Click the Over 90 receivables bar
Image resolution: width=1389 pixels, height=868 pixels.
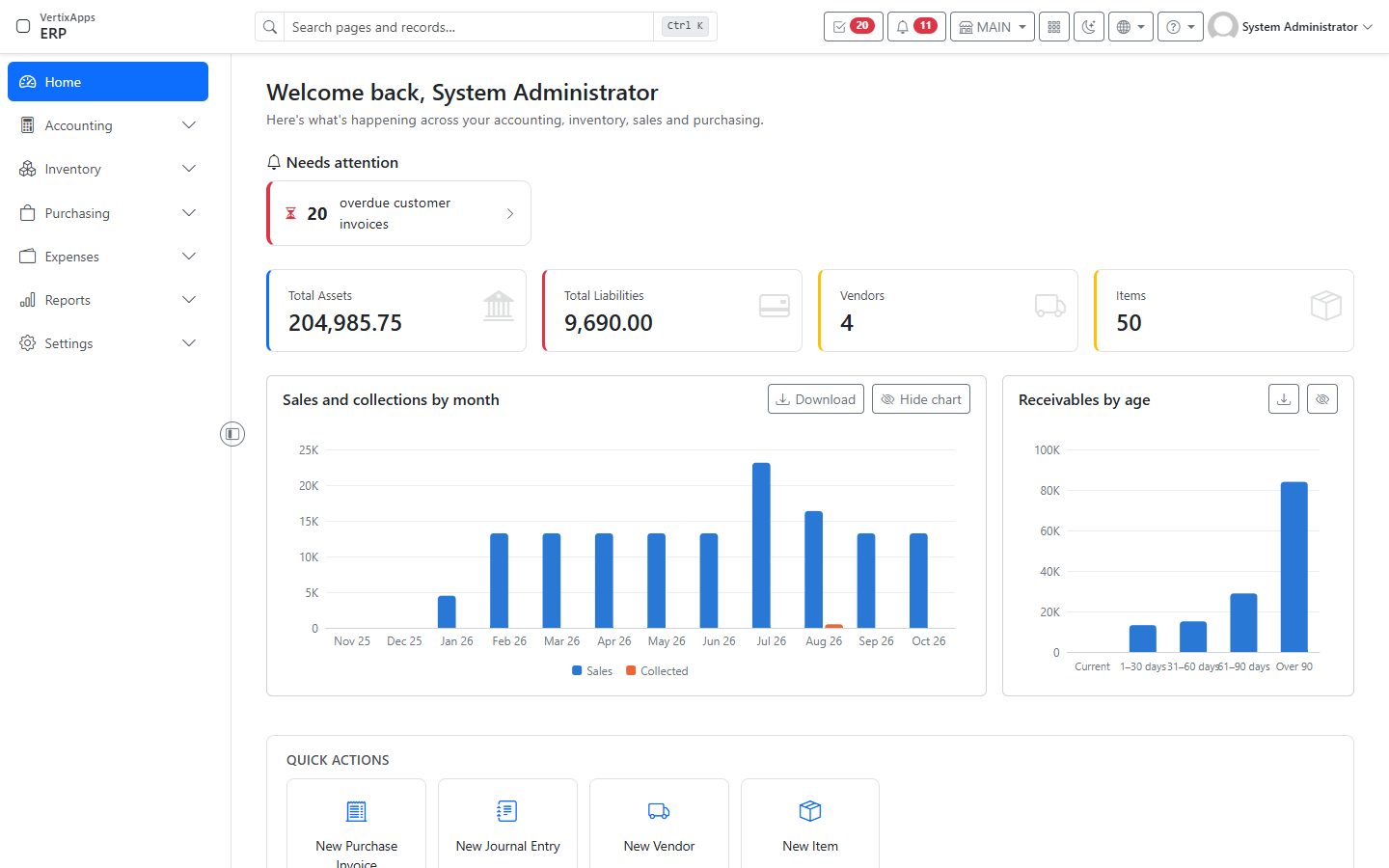(x=1294, y=567)
